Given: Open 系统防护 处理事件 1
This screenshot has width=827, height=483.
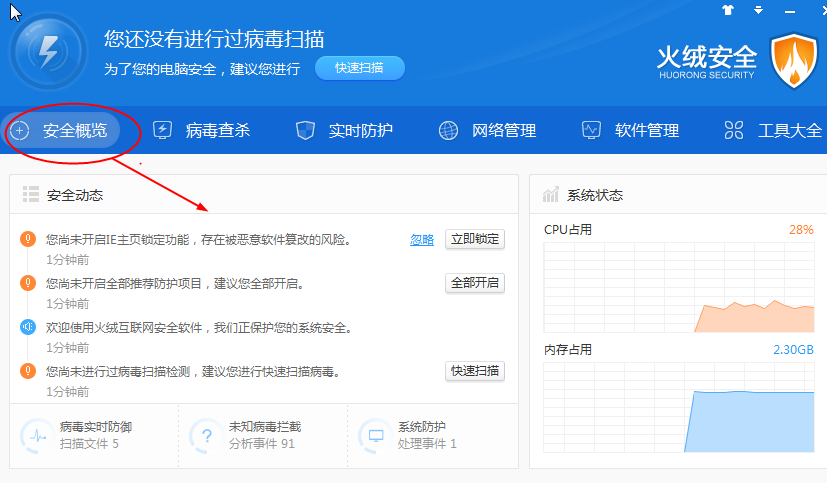Looking at the screenshot, I should 427,444.
